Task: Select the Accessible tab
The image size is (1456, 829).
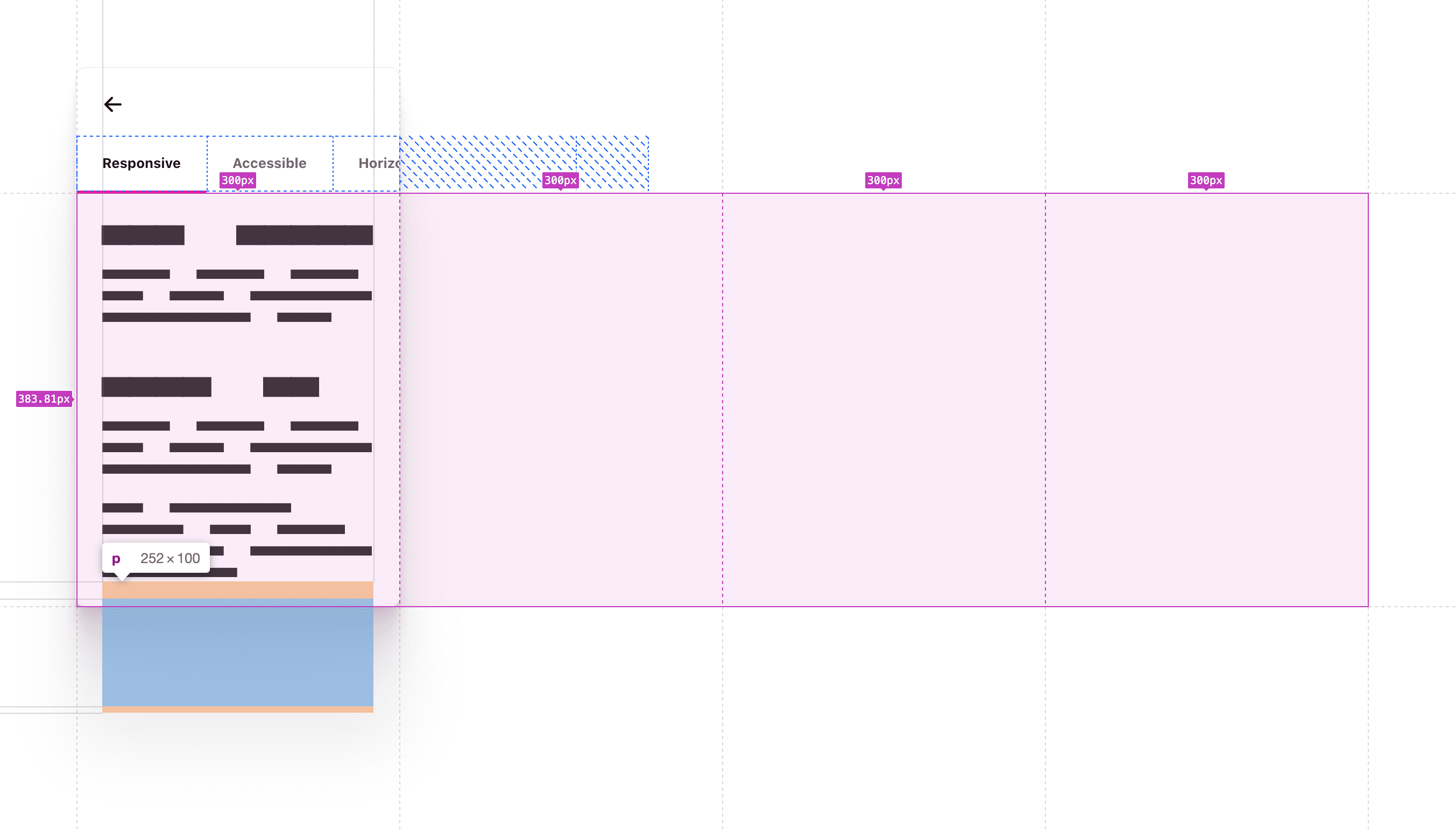Action: pos(269,163)
